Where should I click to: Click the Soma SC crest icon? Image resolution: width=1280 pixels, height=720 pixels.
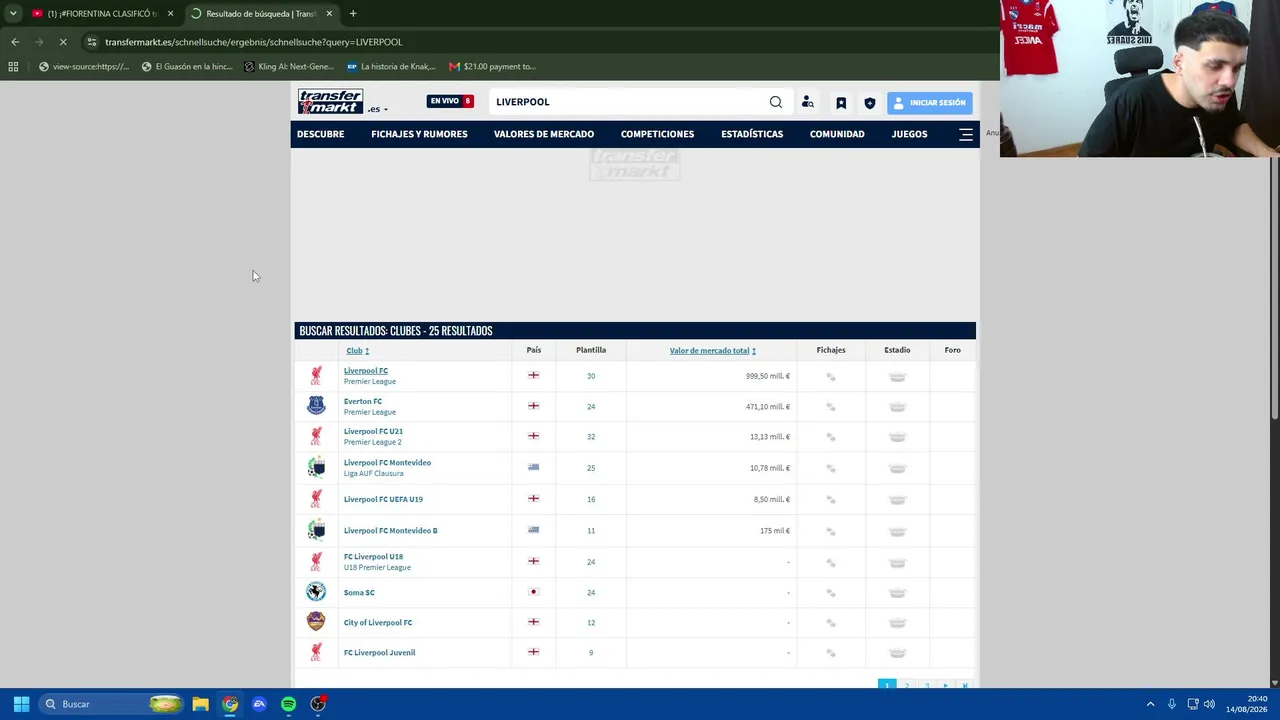[316, 592]
